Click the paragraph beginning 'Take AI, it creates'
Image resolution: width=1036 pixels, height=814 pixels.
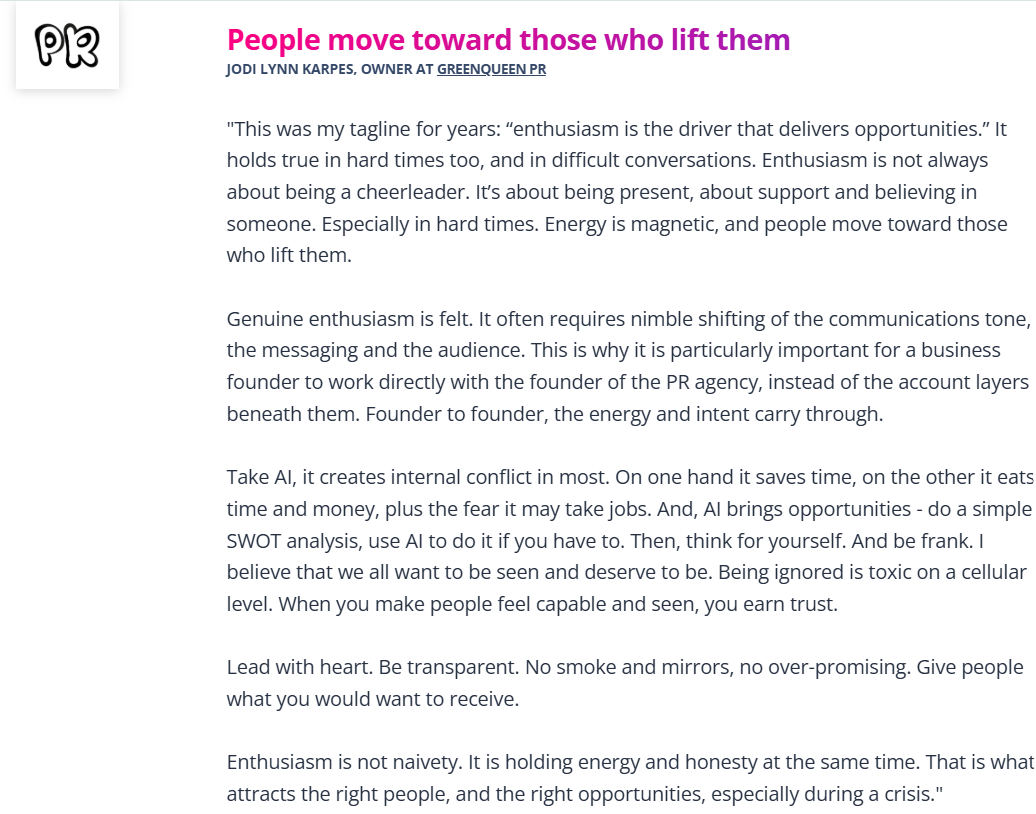coord(630,540)
